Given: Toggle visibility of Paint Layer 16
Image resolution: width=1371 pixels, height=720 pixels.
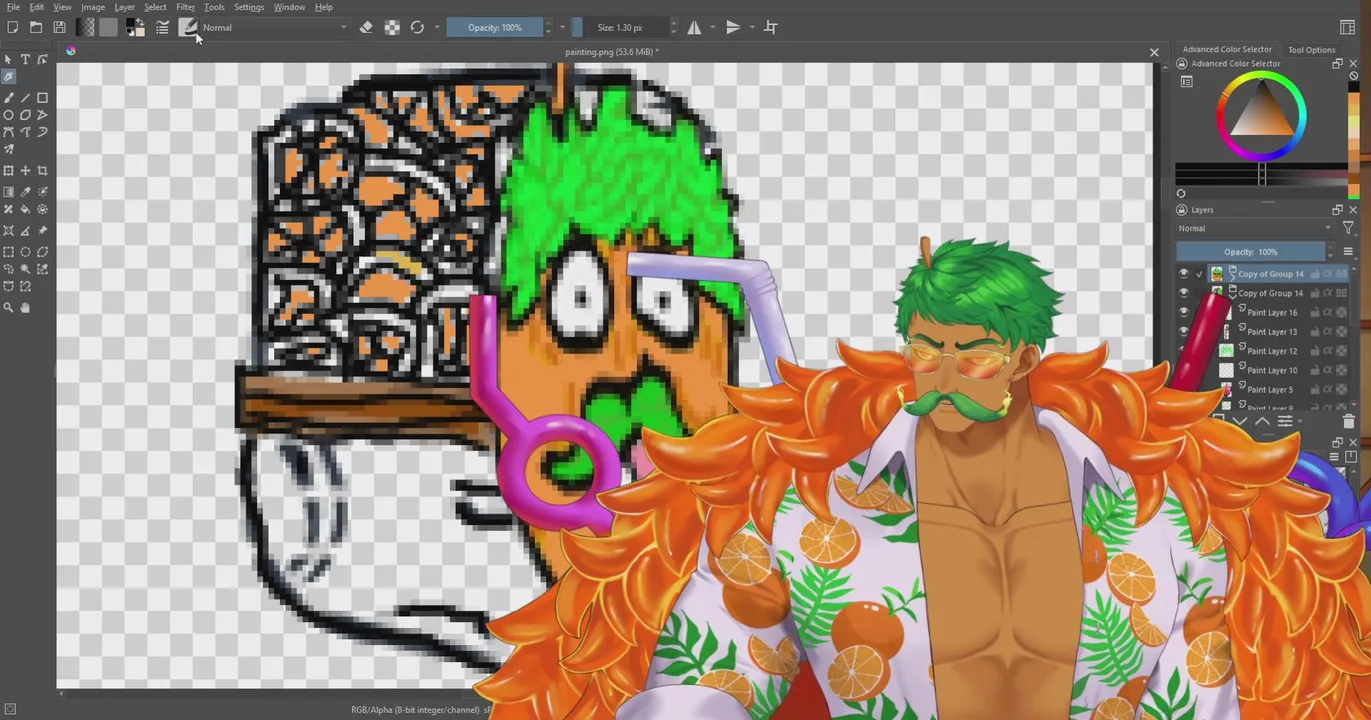Looking at the screenshot, I should (x=1184, y=312).
